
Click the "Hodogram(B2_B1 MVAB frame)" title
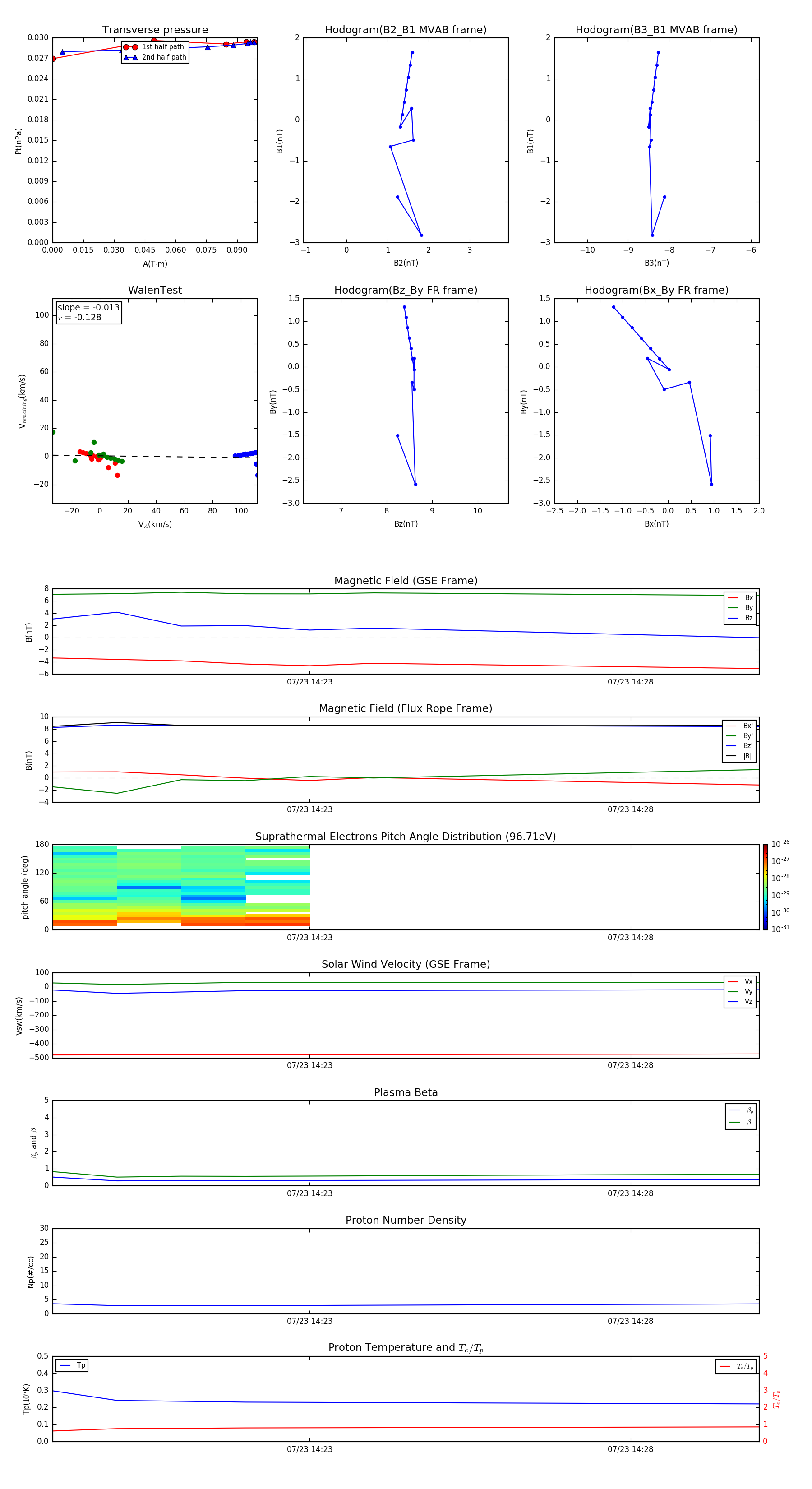pyautogui.click(x=406, y=30)
